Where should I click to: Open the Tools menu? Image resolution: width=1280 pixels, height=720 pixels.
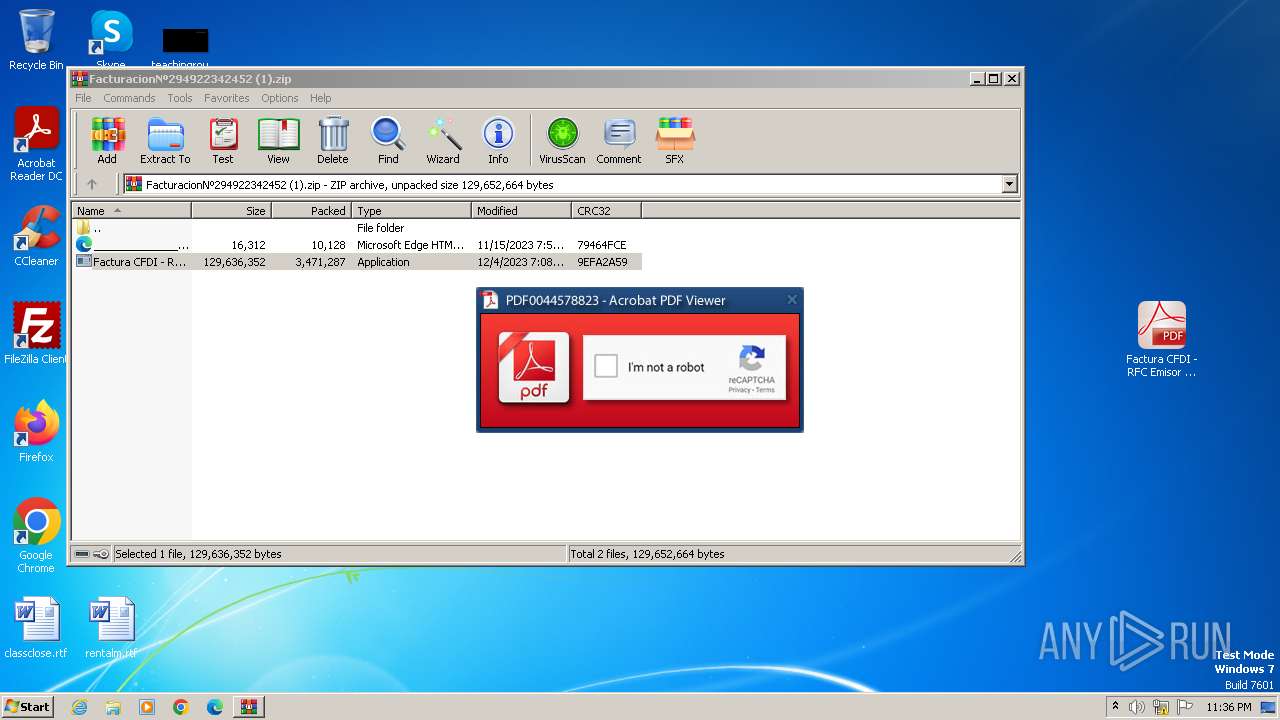(180, 98)
